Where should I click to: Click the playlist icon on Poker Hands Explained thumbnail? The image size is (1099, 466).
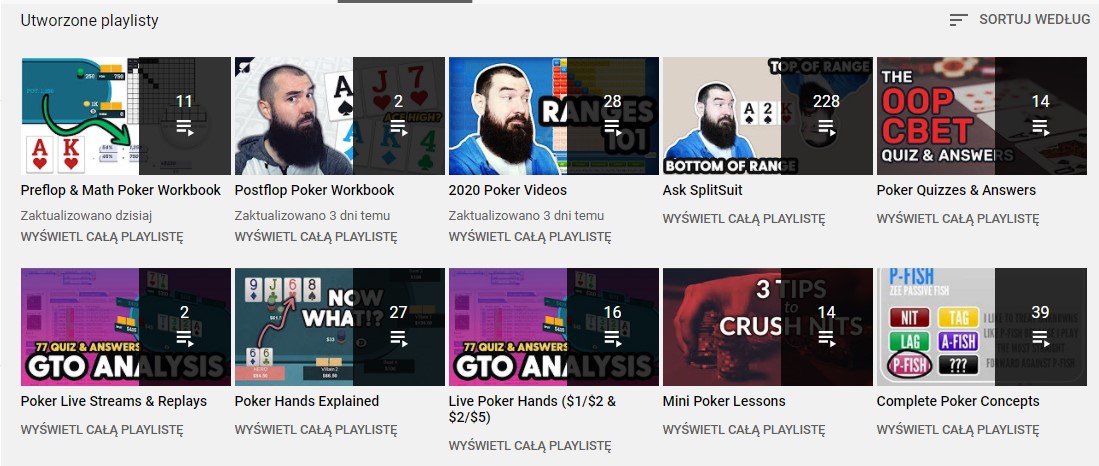point(399,339)
